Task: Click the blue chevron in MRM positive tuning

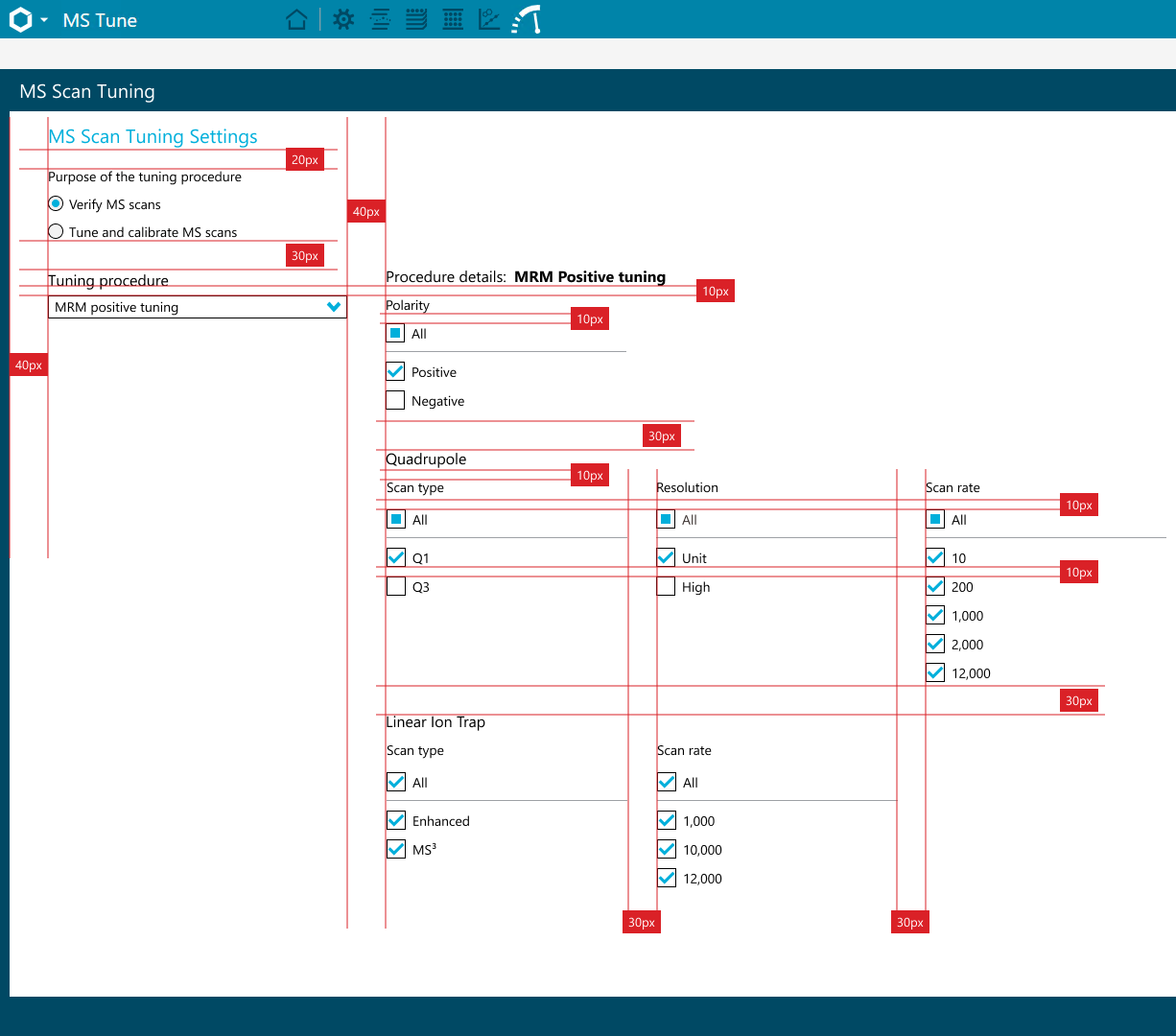Action: tap(334, 307)
